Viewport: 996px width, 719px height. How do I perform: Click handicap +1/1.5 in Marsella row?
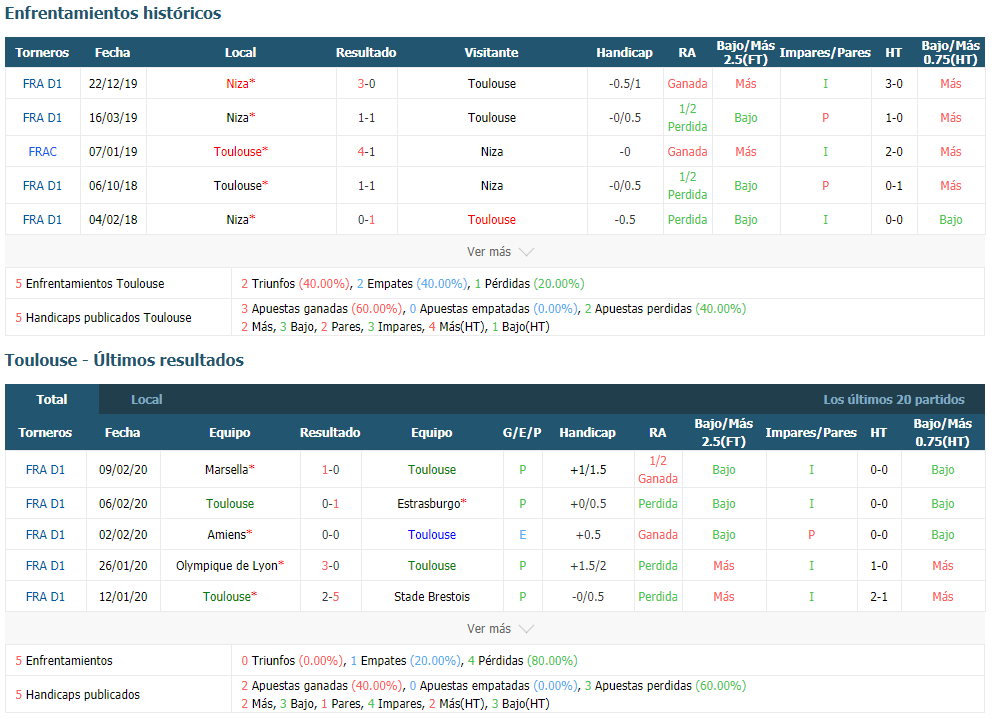(588, 469)
